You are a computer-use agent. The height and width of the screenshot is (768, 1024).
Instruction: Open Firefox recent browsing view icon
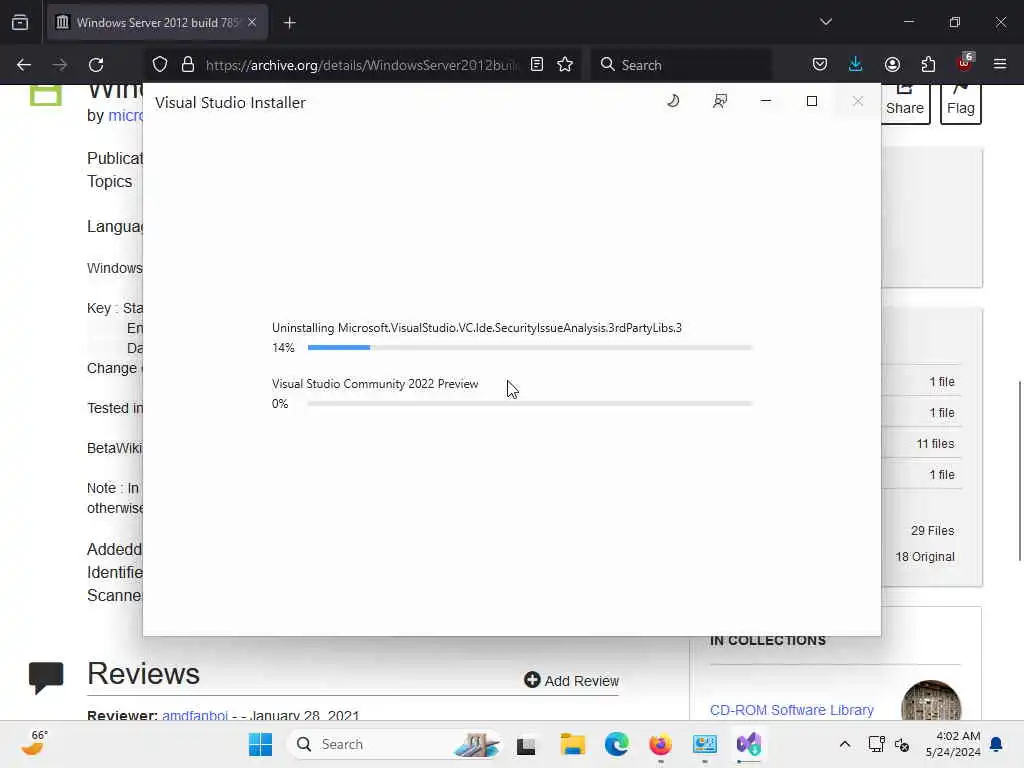click(20, 23)
